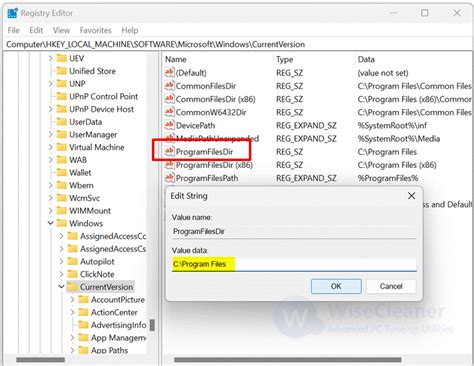Maximize the Registry Editor window

(x=425, y=13)
